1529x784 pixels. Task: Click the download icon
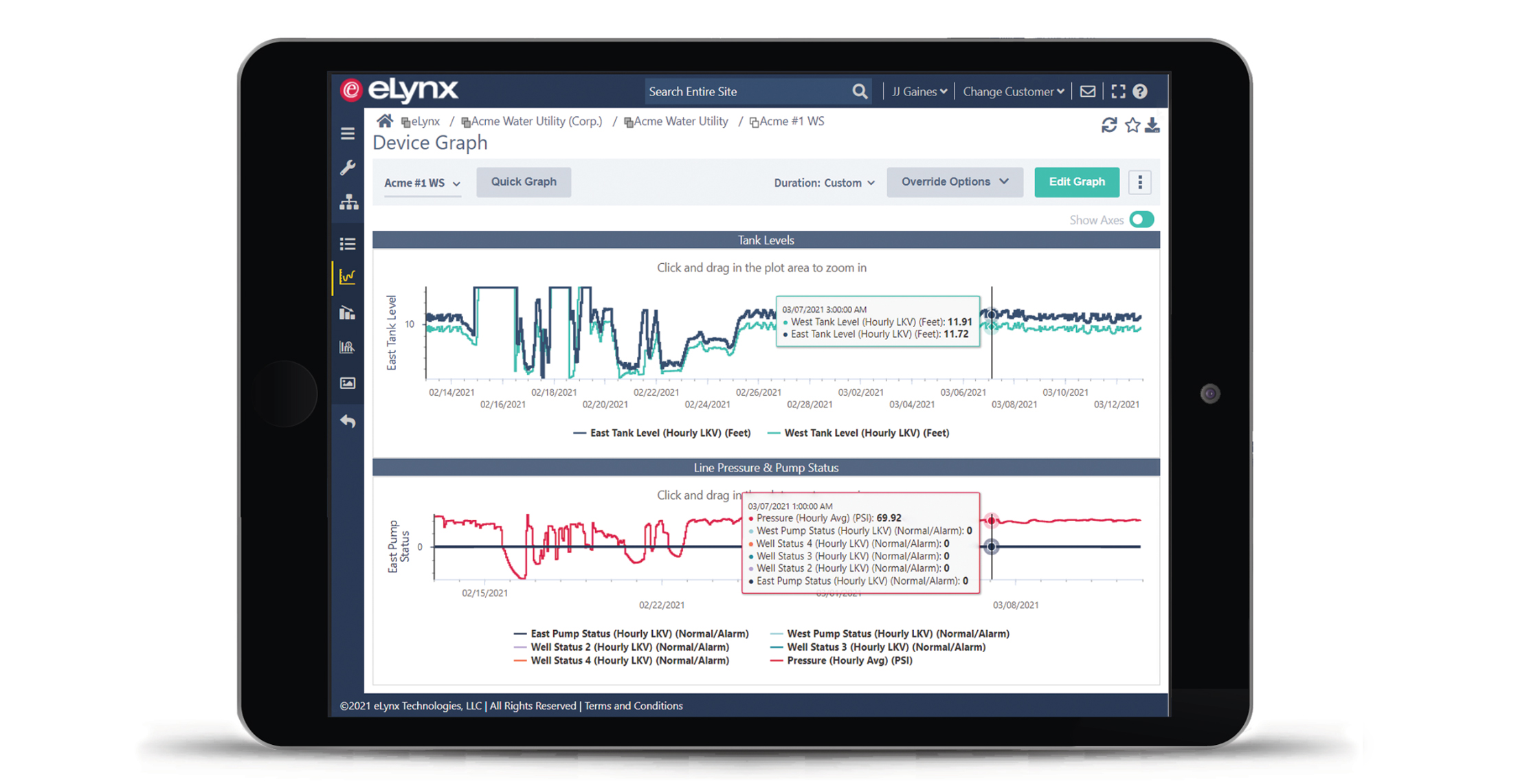[x=1152, y=125]
